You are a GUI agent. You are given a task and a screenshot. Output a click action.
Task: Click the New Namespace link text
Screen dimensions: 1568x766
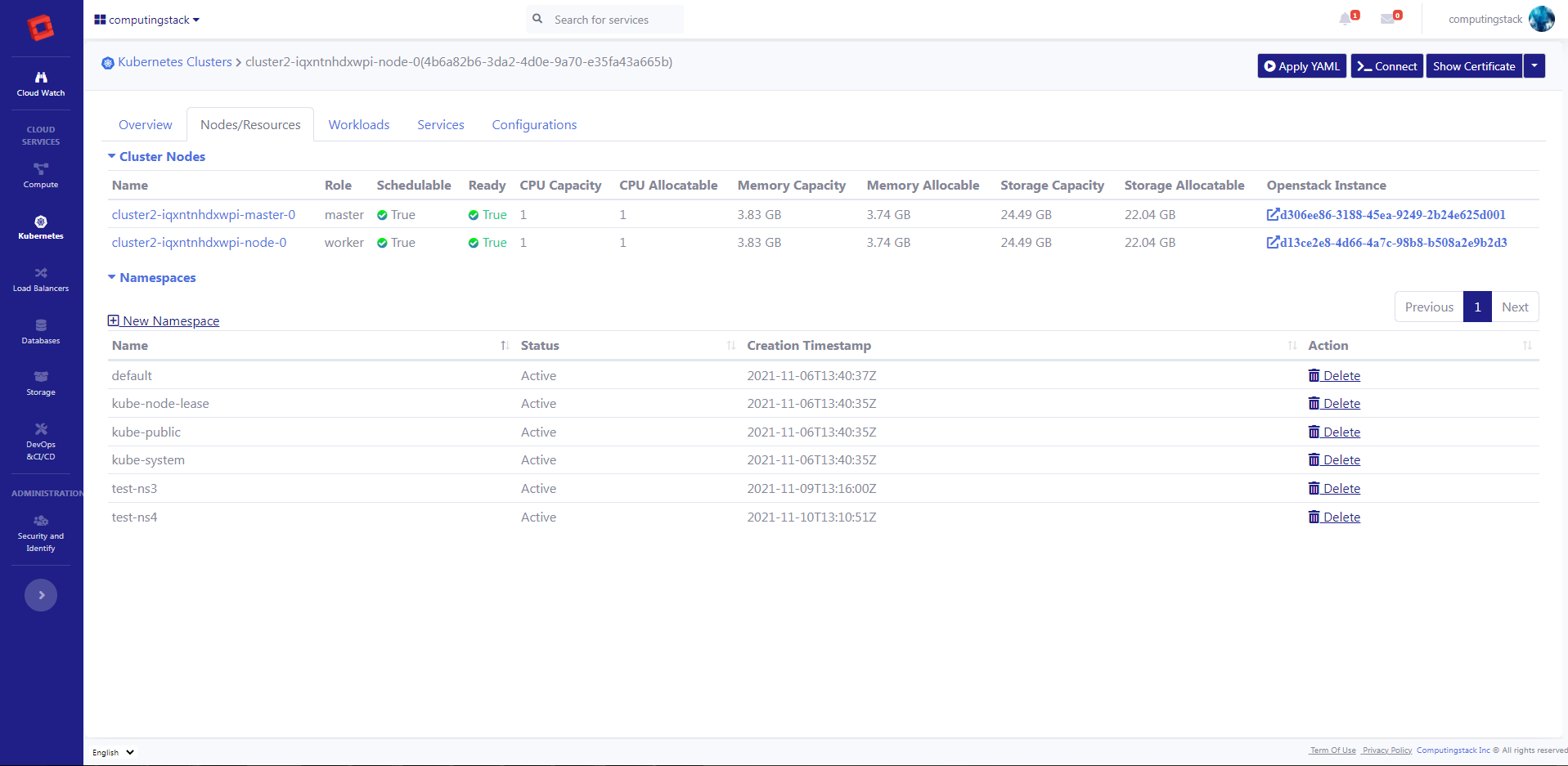171,320
